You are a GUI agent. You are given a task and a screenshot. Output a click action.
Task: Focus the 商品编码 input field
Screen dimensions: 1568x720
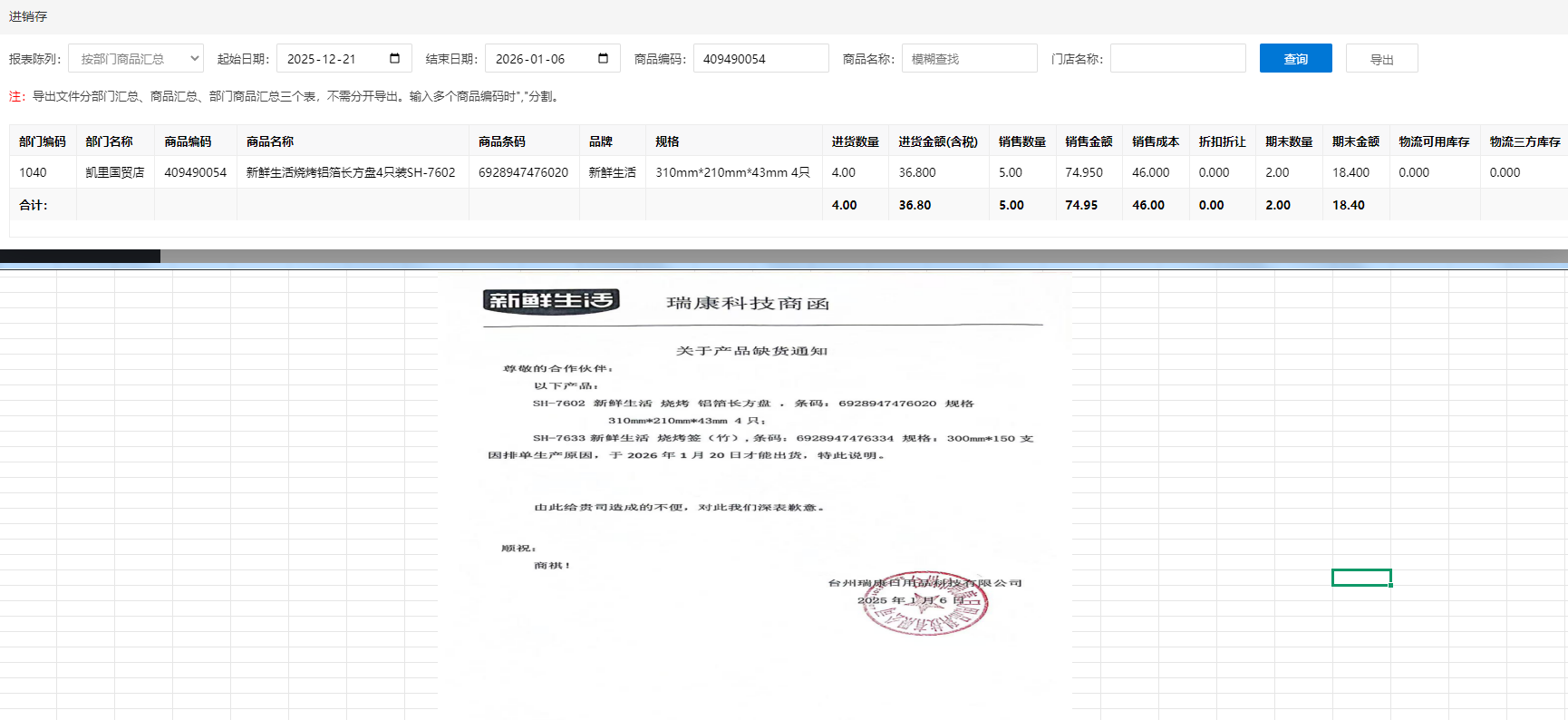[x=760, y=59]
